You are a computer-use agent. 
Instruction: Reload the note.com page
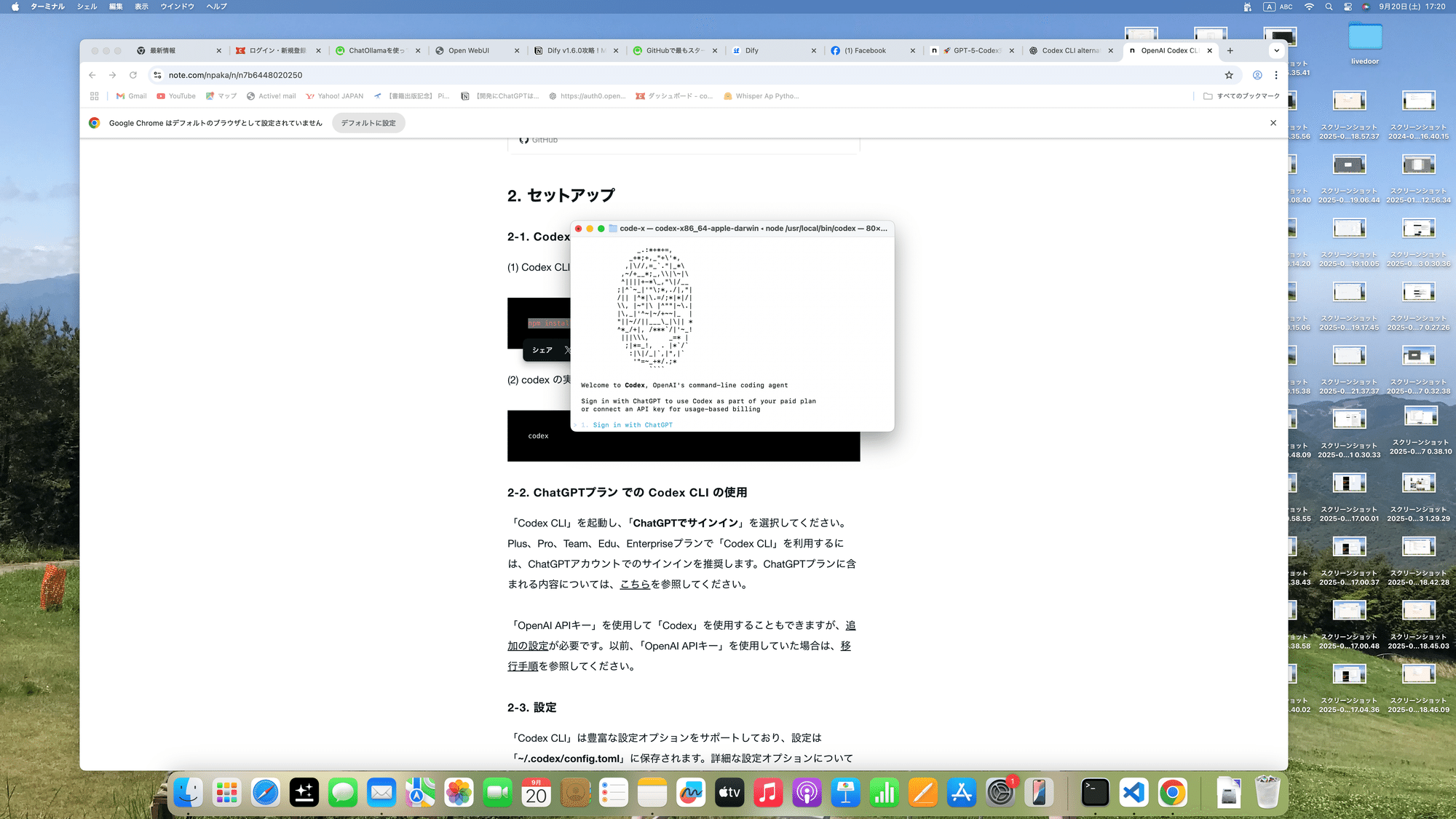[x=133, y=75]
